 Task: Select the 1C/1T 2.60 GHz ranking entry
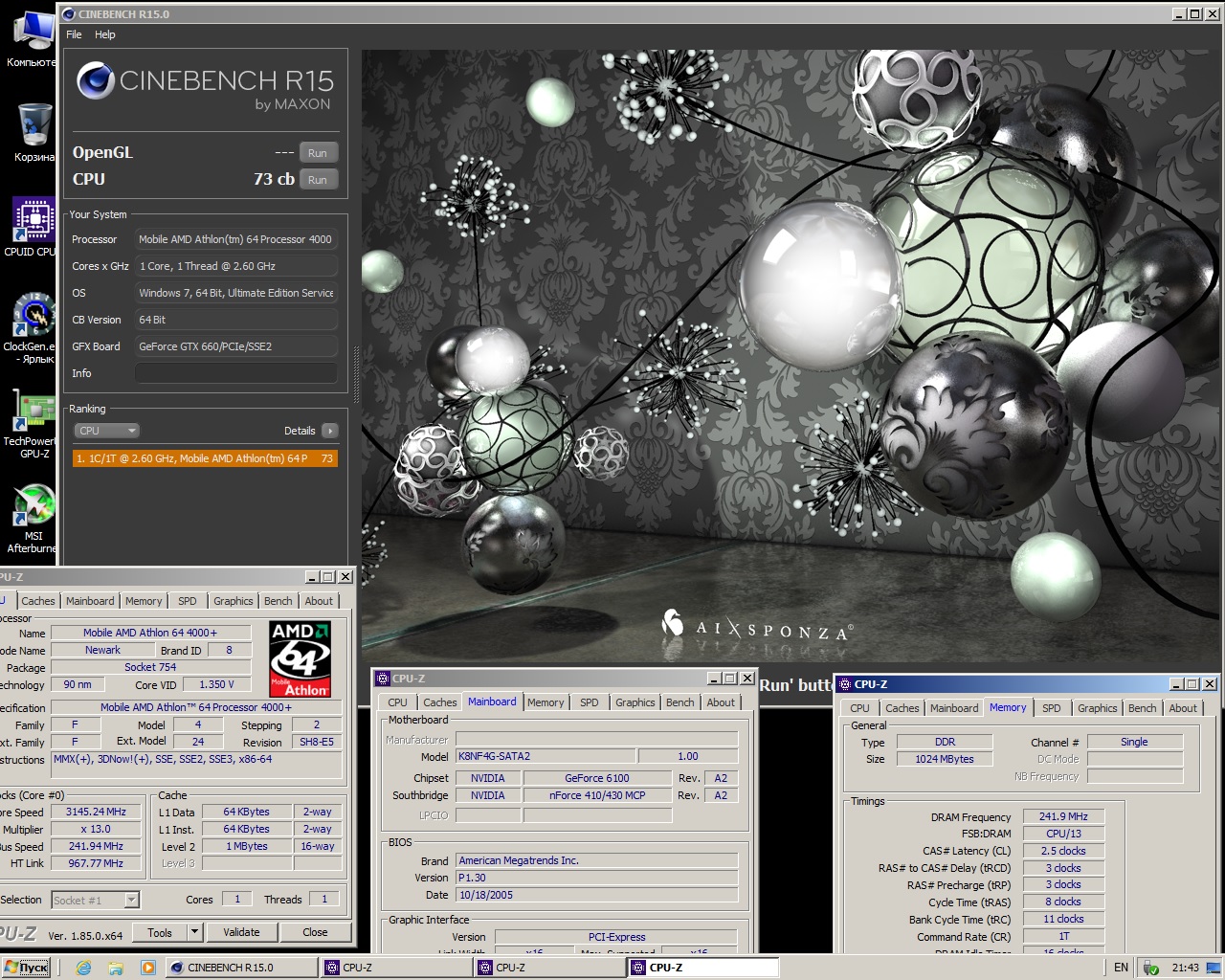point(205,458)
